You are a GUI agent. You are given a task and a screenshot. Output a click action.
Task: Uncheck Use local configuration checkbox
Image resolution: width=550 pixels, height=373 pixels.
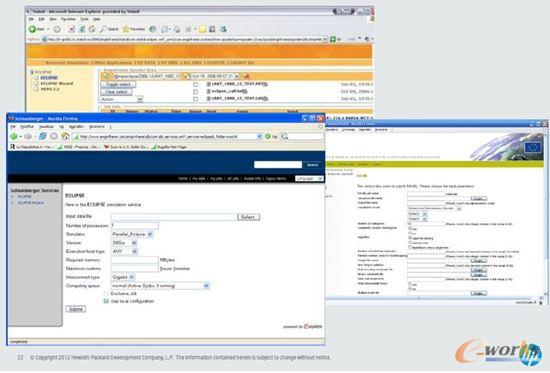106,301
